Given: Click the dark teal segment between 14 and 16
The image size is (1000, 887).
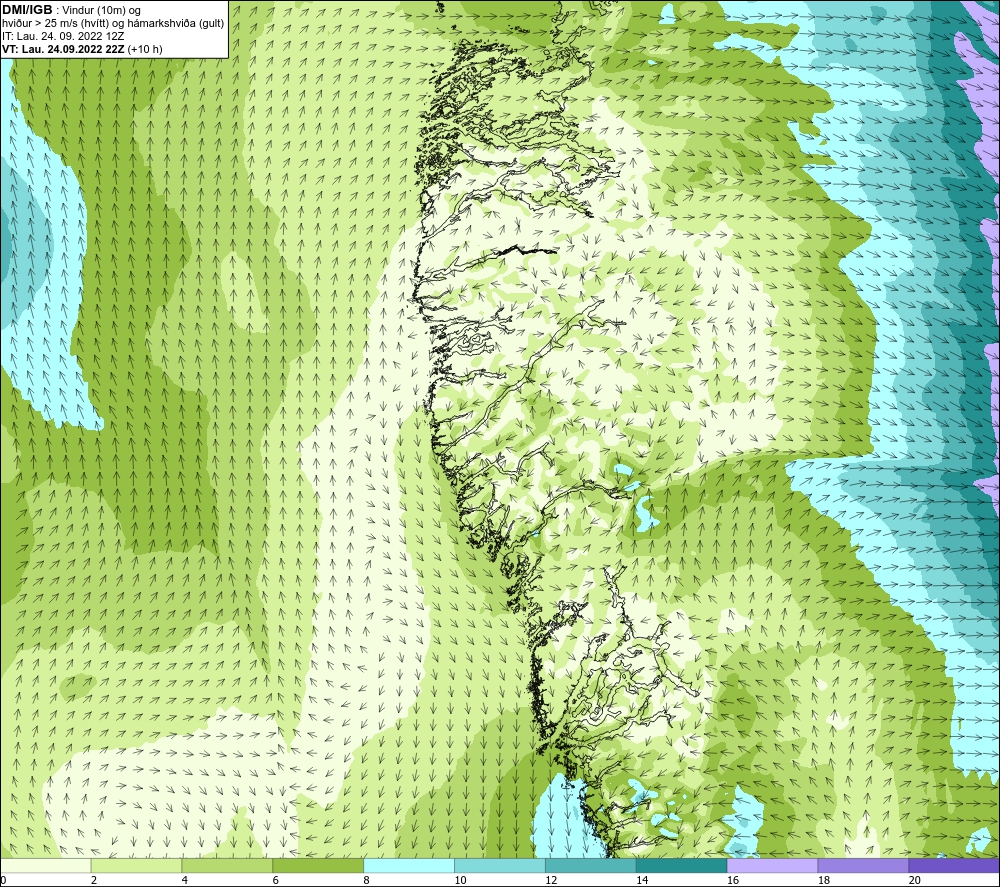Looking at the screenshot, I should coord(682,865).
